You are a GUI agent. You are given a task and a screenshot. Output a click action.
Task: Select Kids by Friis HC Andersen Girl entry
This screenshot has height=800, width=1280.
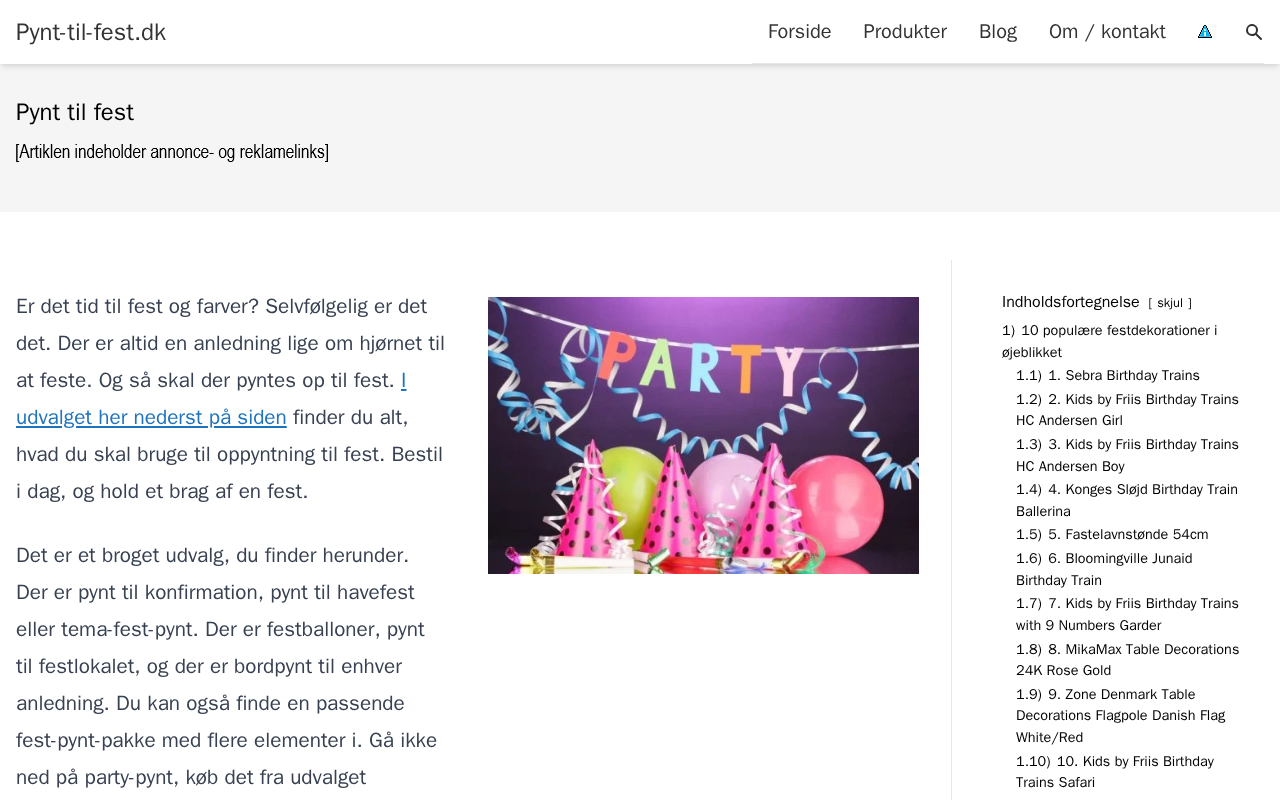click(1127, 410)
